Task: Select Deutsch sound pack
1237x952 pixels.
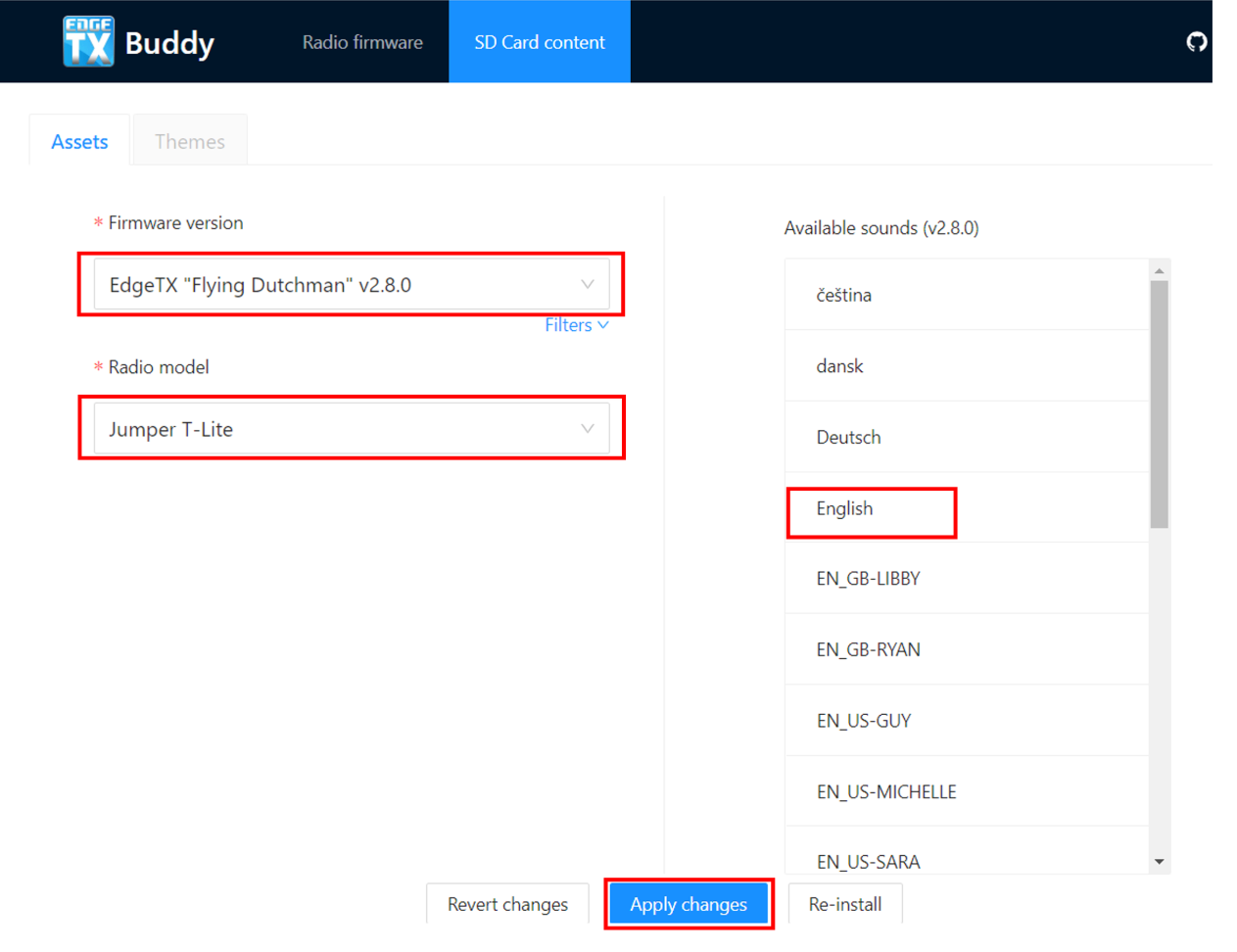Action: 967,437
